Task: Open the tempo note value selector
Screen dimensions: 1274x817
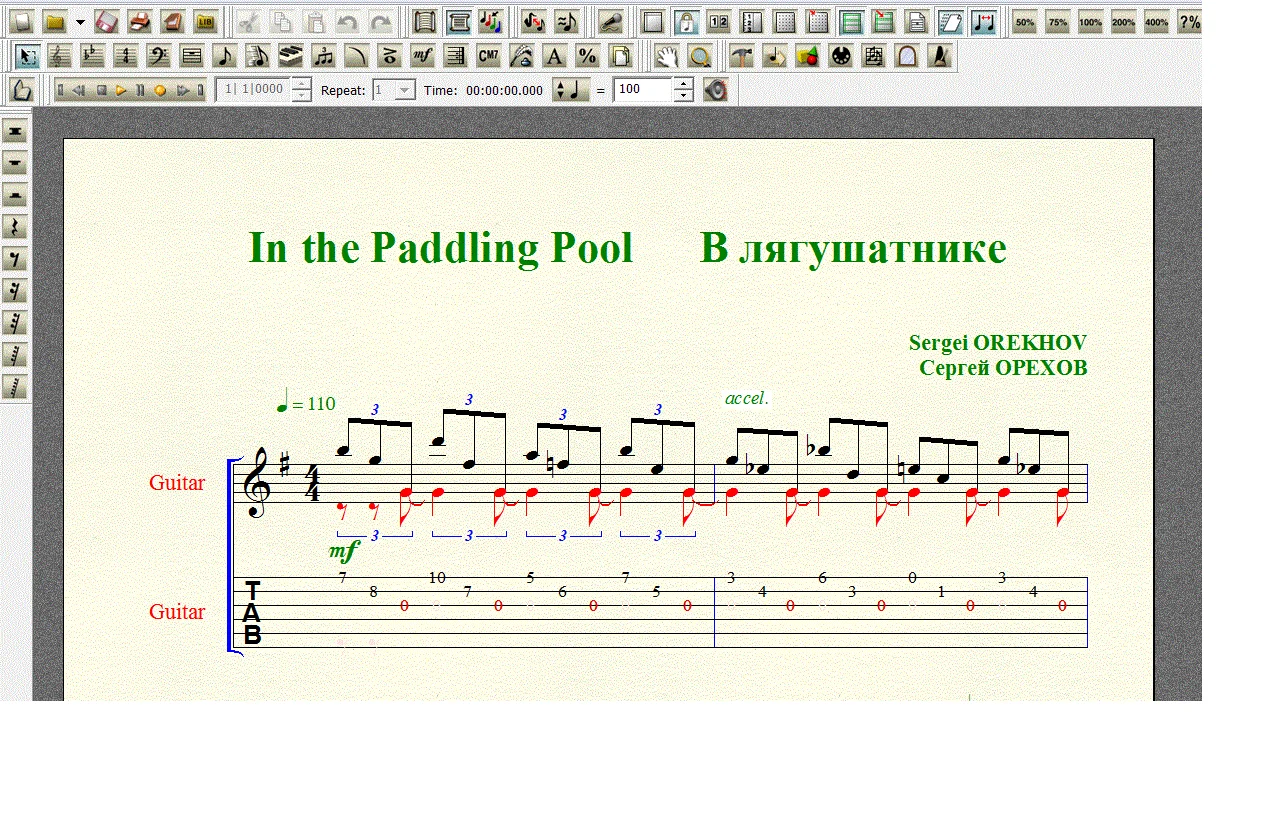Action: click(572, 90)
